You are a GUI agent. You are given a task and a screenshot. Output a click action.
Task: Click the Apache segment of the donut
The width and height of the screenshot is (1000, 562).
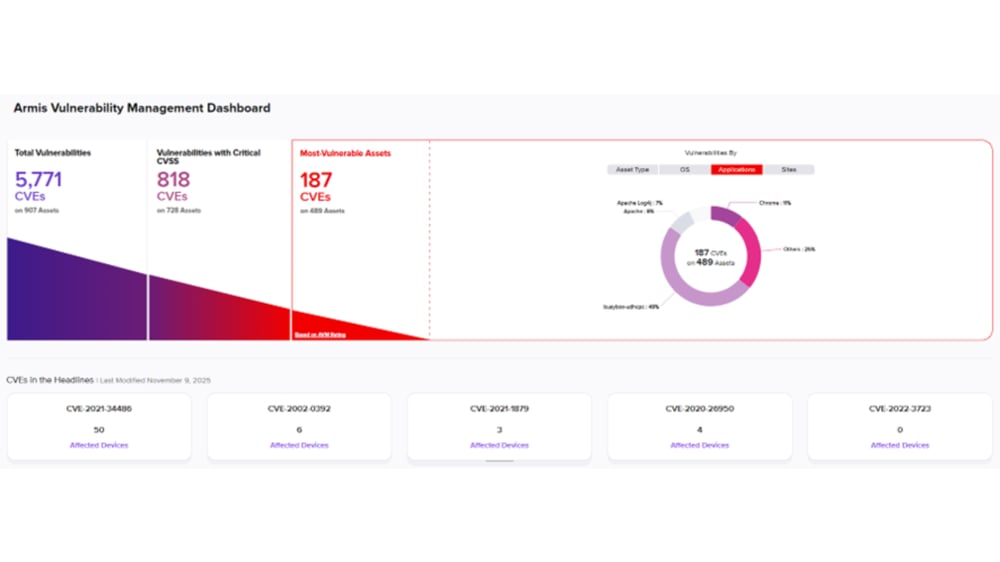point(680,224)
